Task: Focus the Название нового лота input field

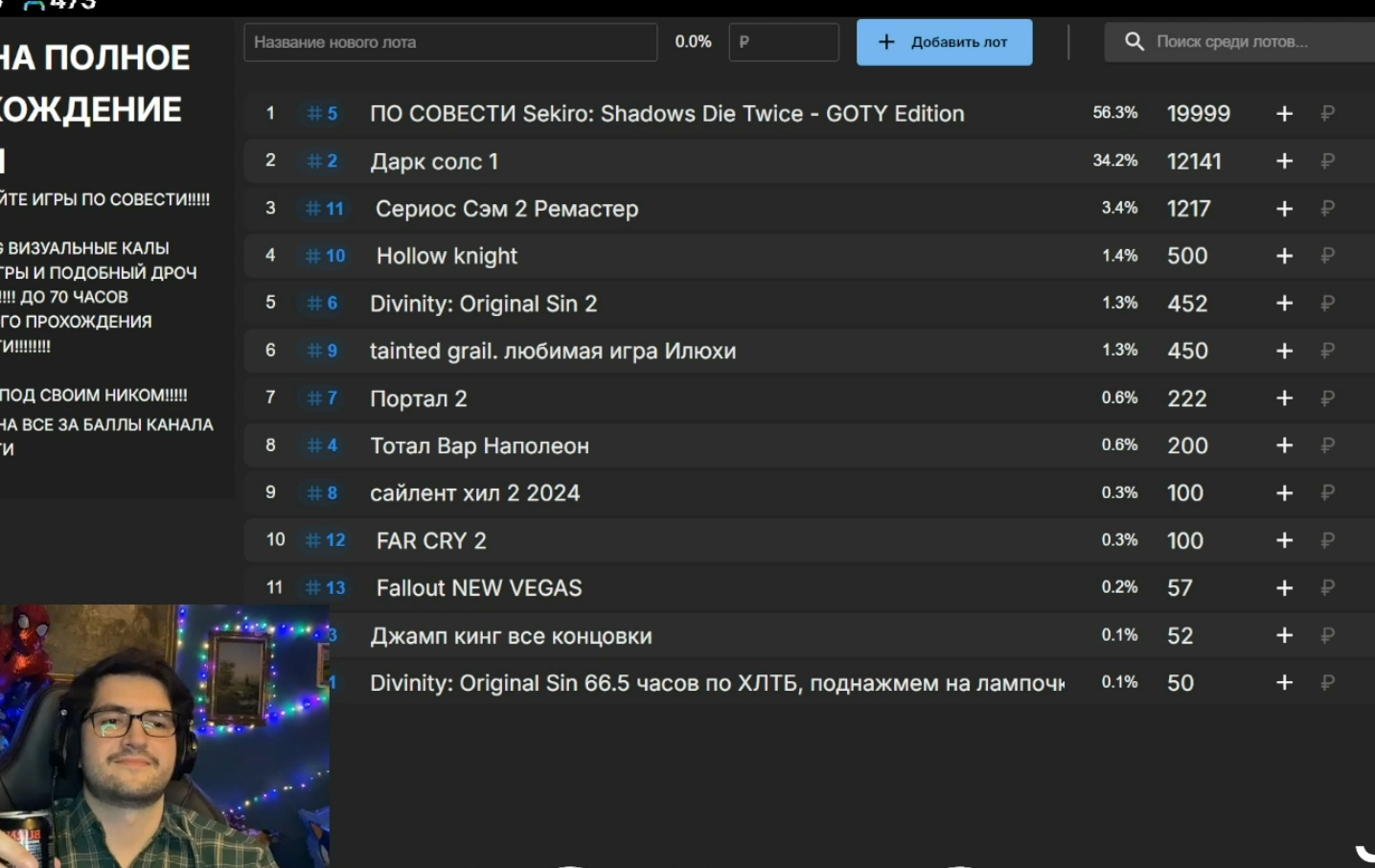Action: tap(450, 42)
